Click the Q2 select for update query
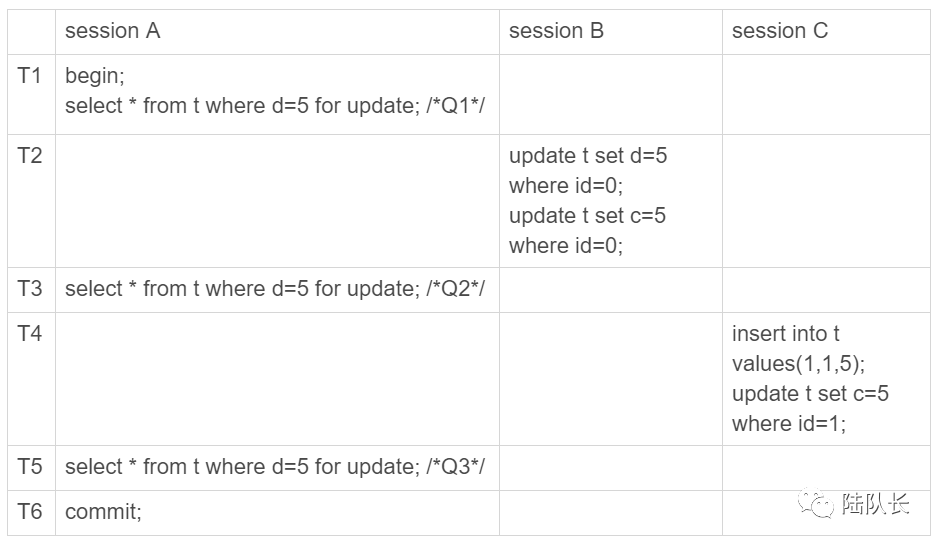 pos(275,289)
